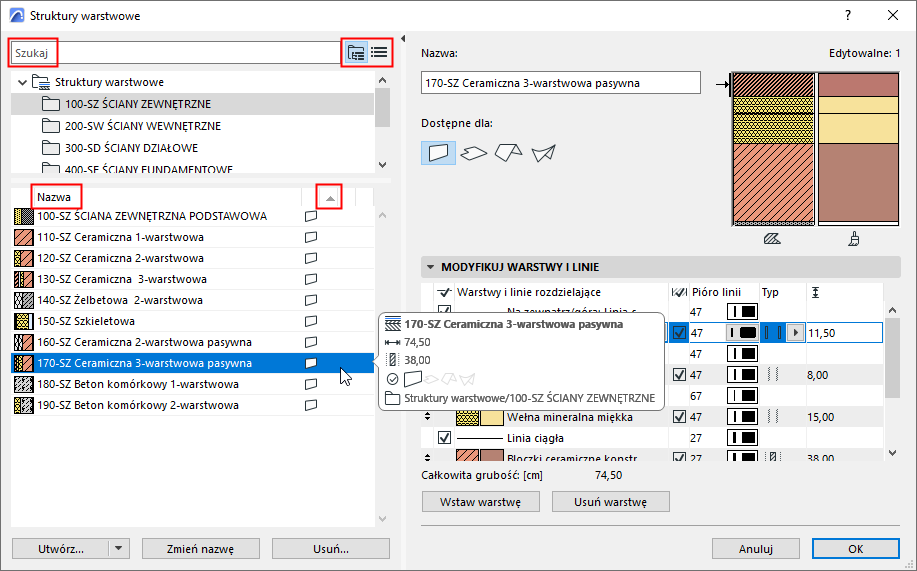Click fill icon of 130-SZ Ceramiczna 3-warstwowa
Viewport: 917px width, 571px height.
(23, 279)
